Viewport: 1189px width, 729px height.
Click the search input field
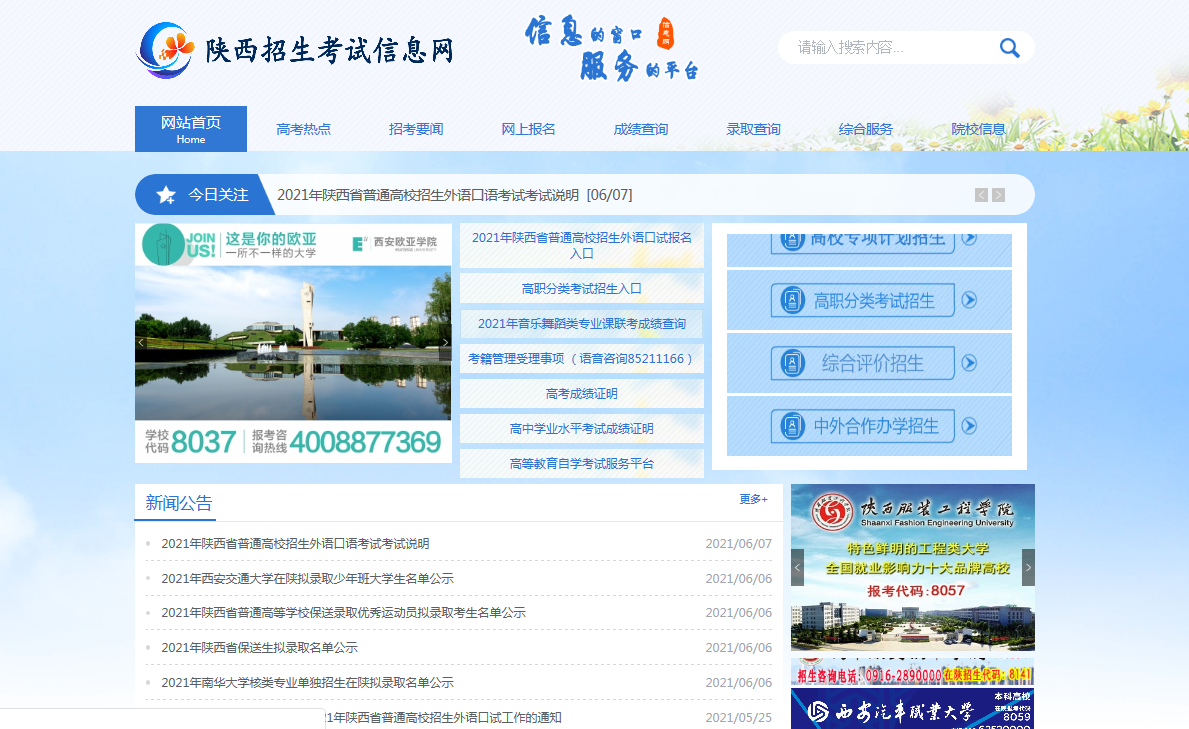pyautogui.click(x=885, y=48)
